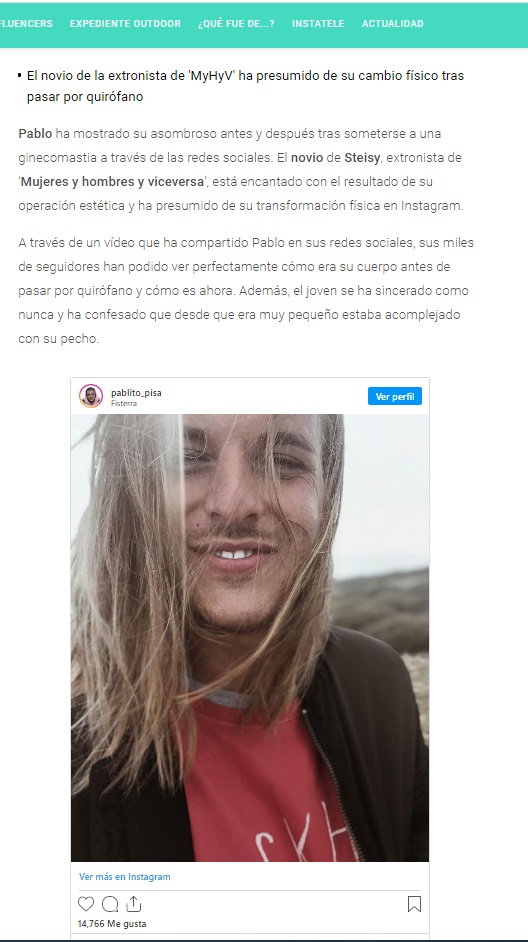528x942 pixels.
Task: Click the 14,766 Me gusta count
Action: (112, 923)
